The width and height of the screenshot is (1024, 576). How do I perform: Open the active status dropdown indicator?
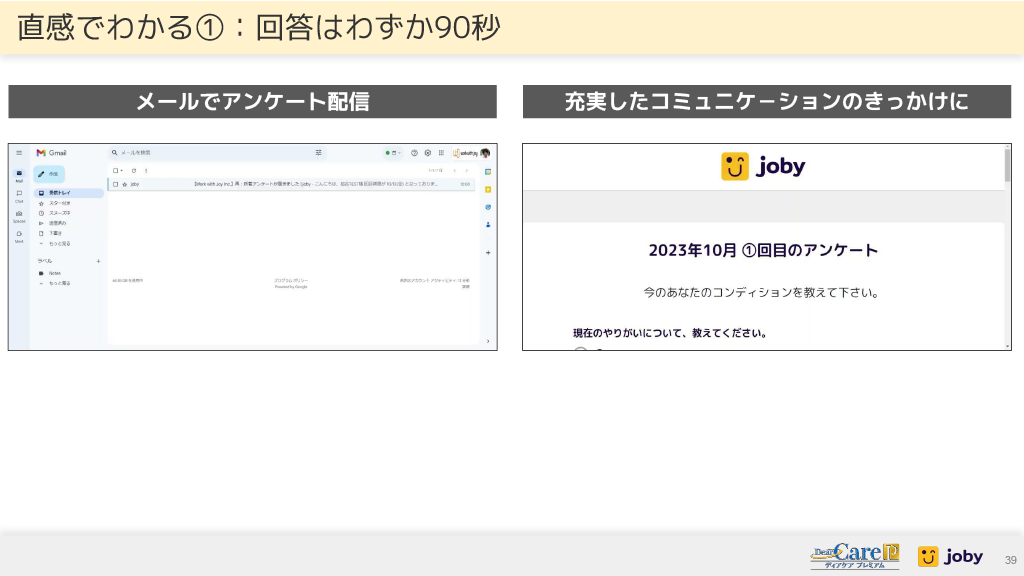393,153
